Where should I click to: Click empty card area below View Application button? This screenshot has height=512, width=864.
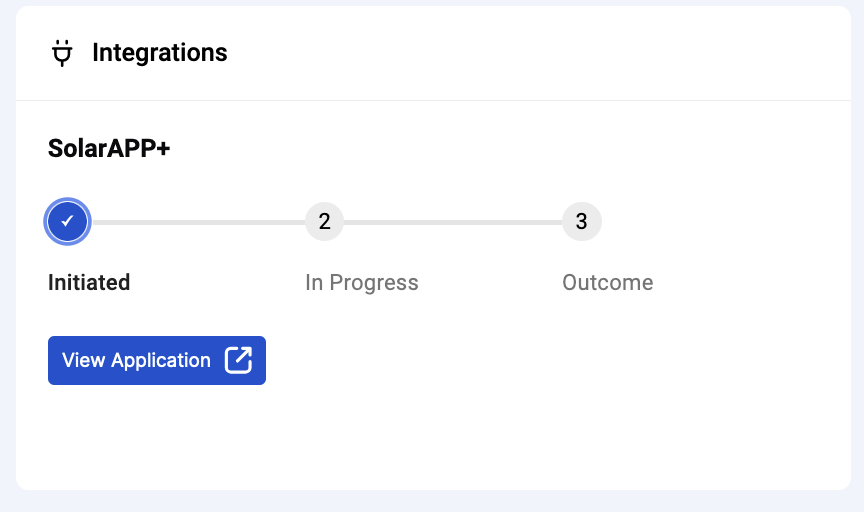coord(434,435)
